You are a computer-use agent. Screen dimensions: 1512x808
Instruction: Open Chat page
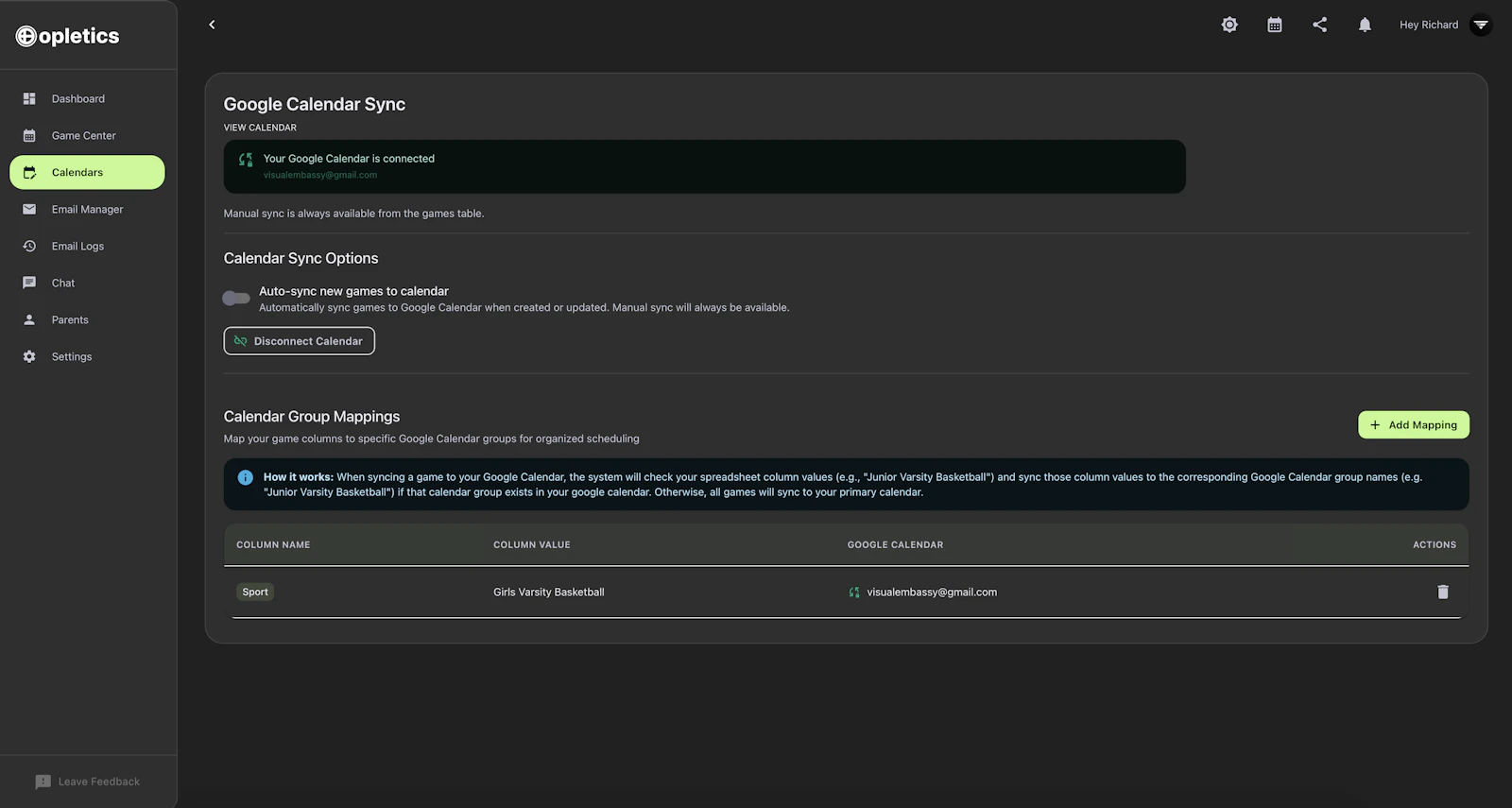[87, 283]
